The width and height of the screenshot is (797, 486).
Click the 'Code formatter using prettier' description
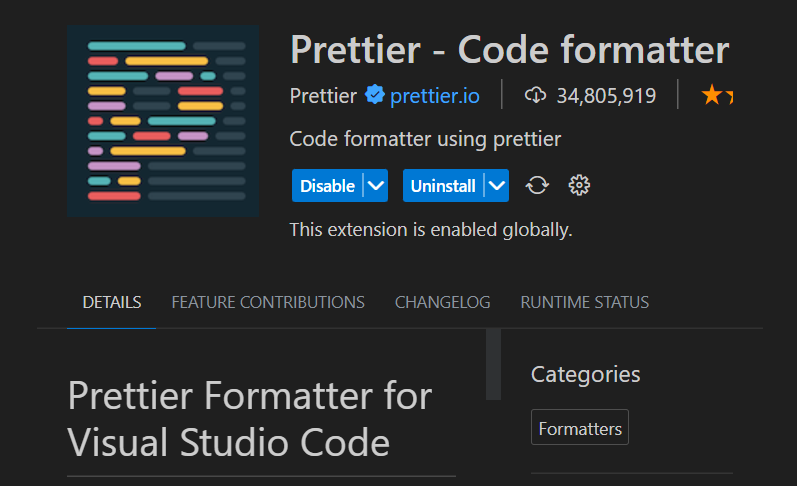pyautogui.click(x=425, y=139)
